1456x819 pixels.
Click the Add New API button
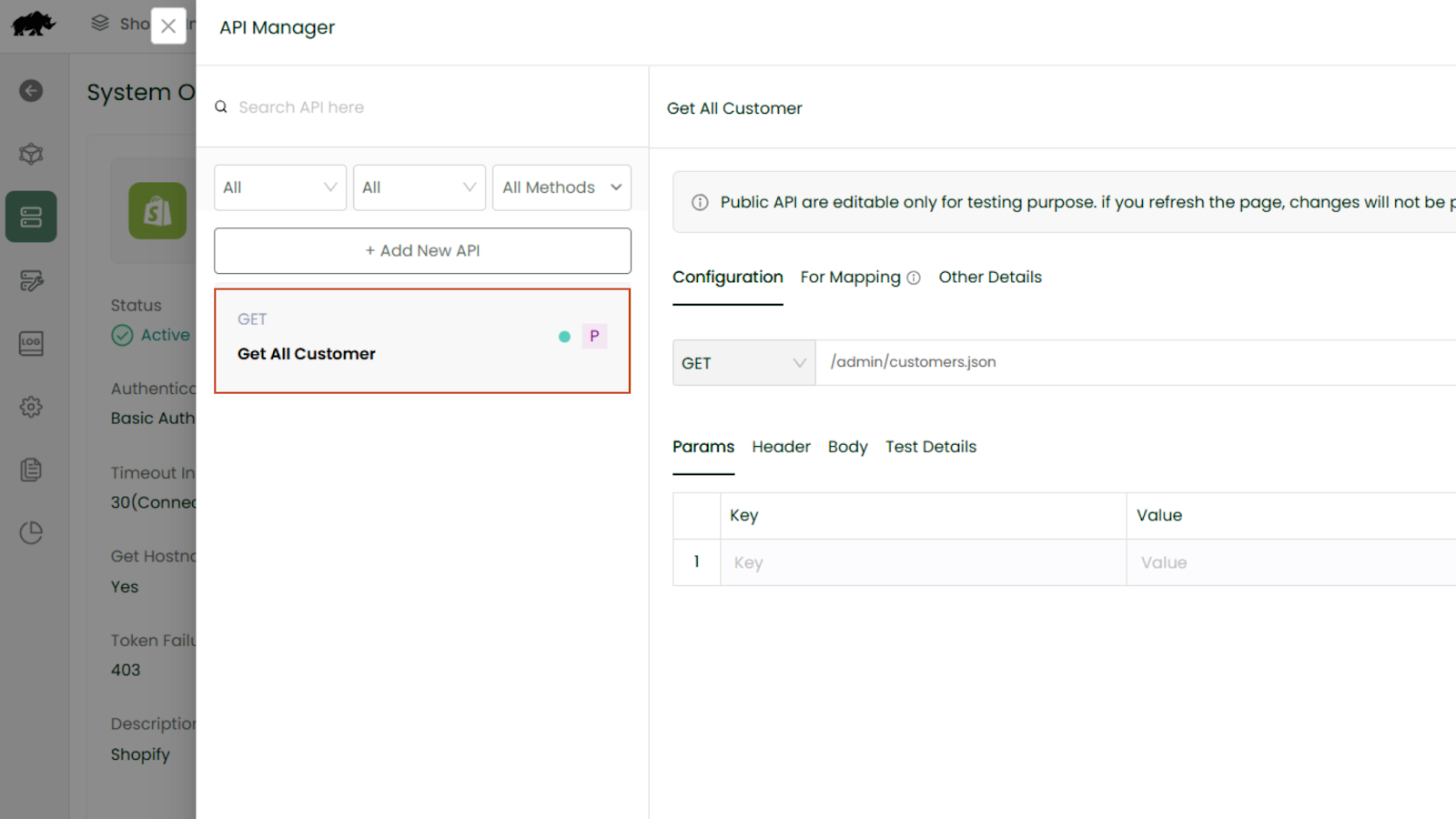coord(422,251)
